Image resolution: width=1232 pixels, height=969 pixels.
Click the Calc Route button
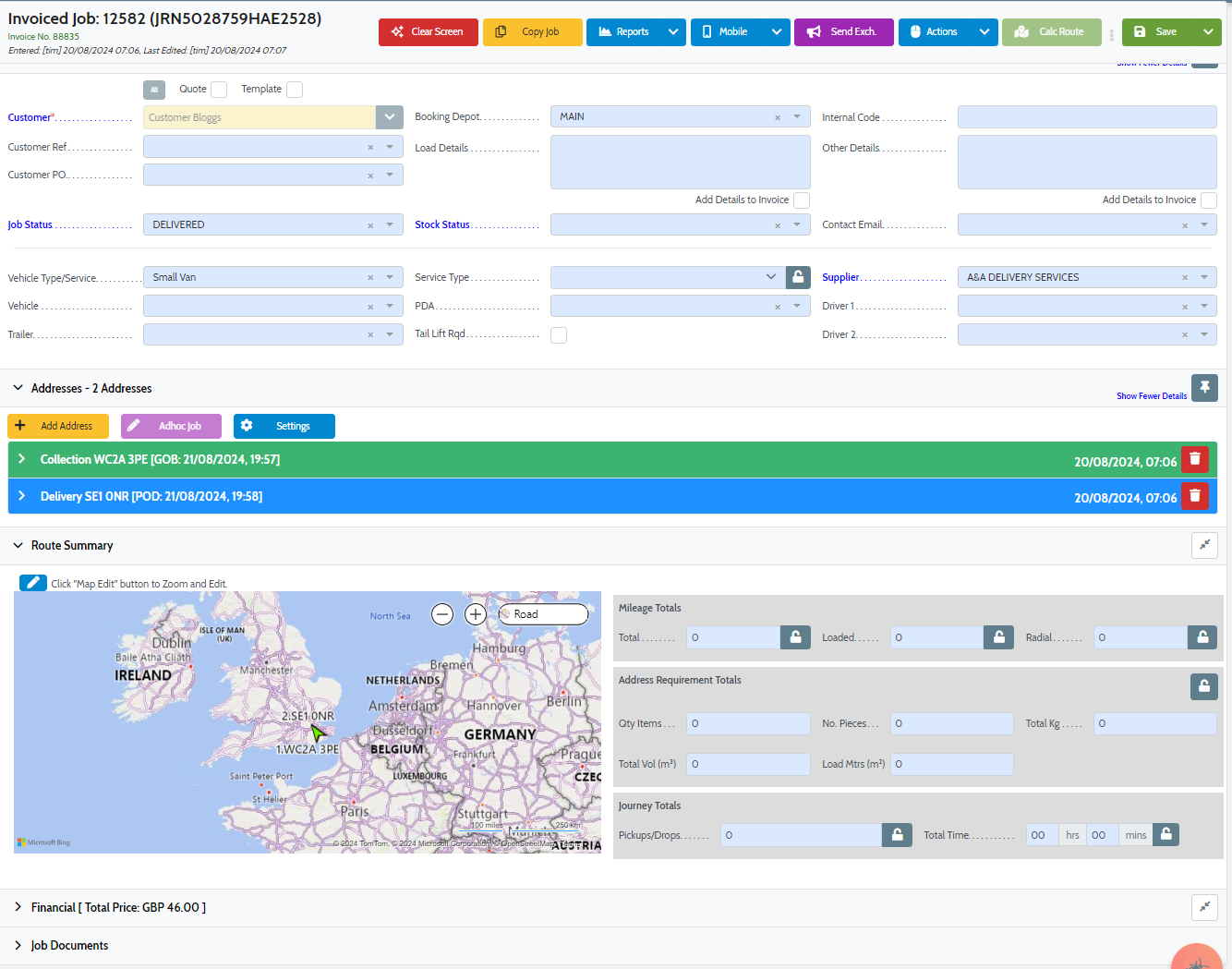(x=1052, y=31)
